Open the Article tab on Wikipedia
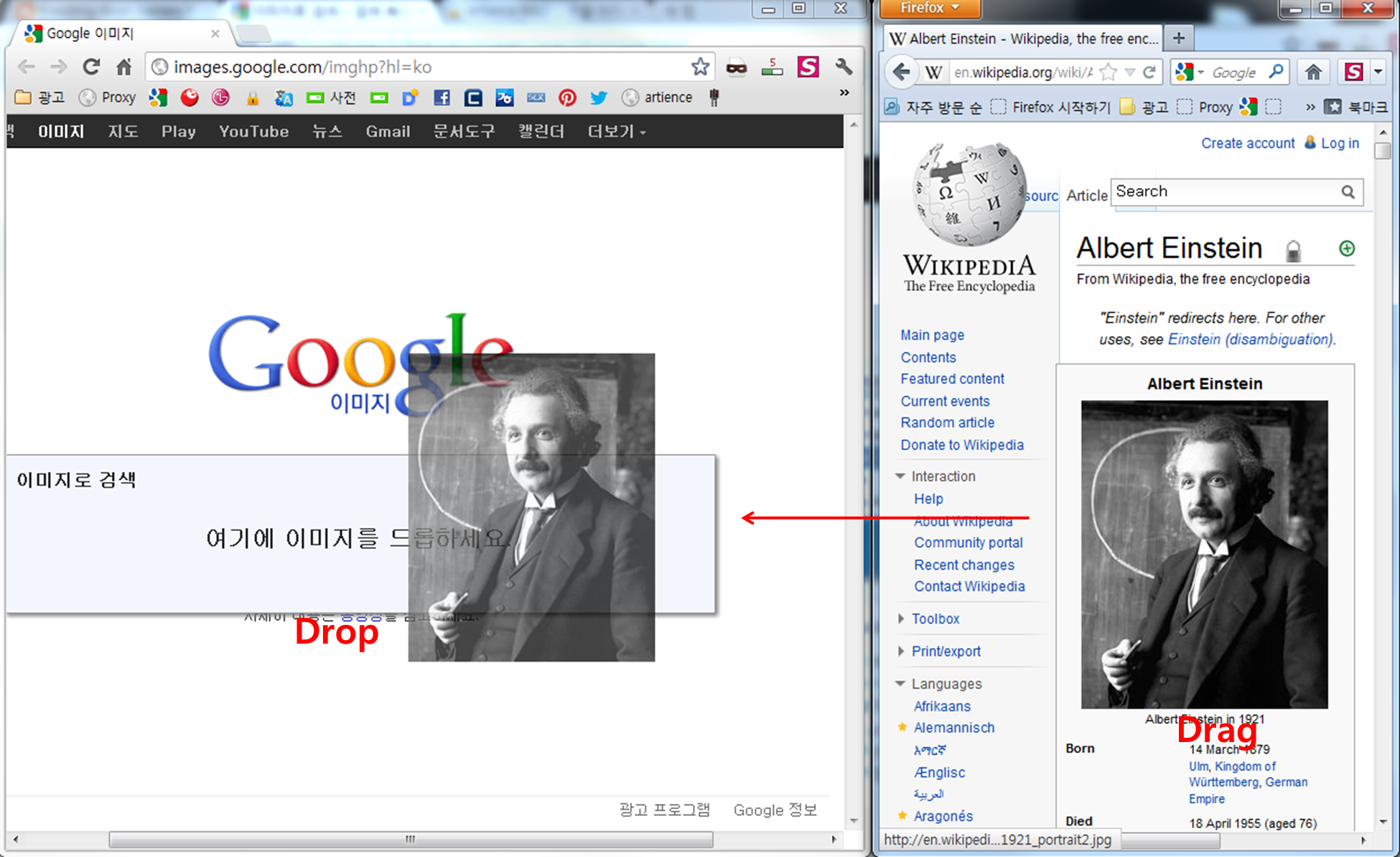1400x857 pixels. tap(1087, 195)
